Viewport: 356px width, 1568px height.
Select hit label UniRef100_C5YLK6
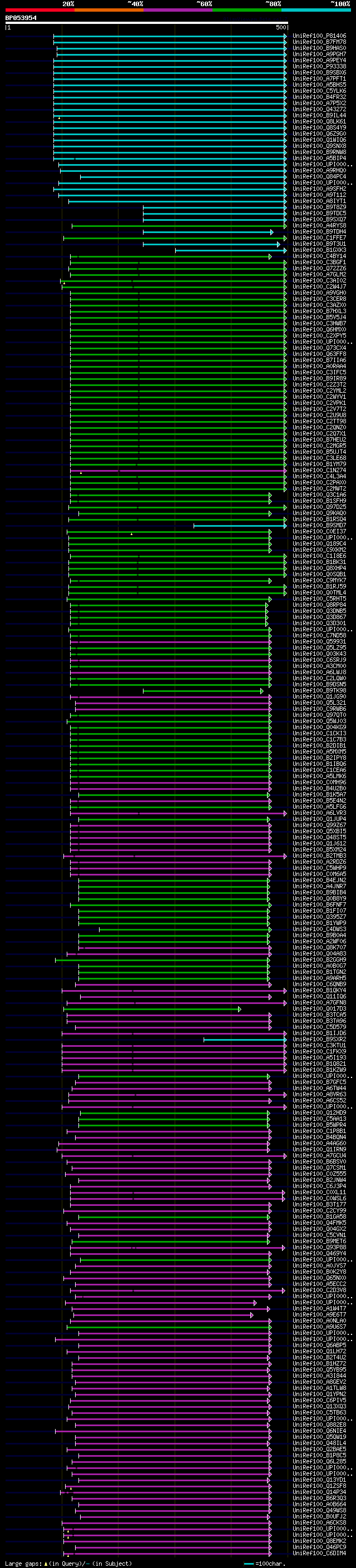[x=319, y=91]
